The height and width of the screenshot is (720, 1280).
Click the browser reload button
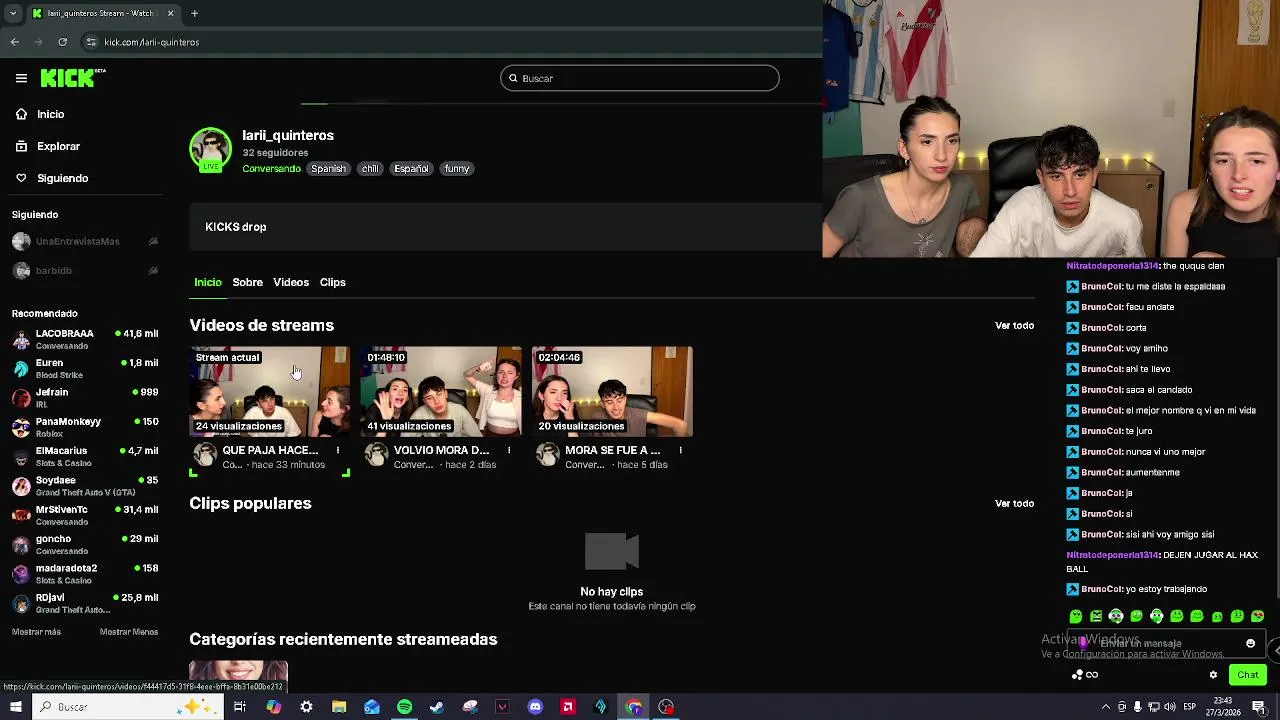[x=62, y=42]
